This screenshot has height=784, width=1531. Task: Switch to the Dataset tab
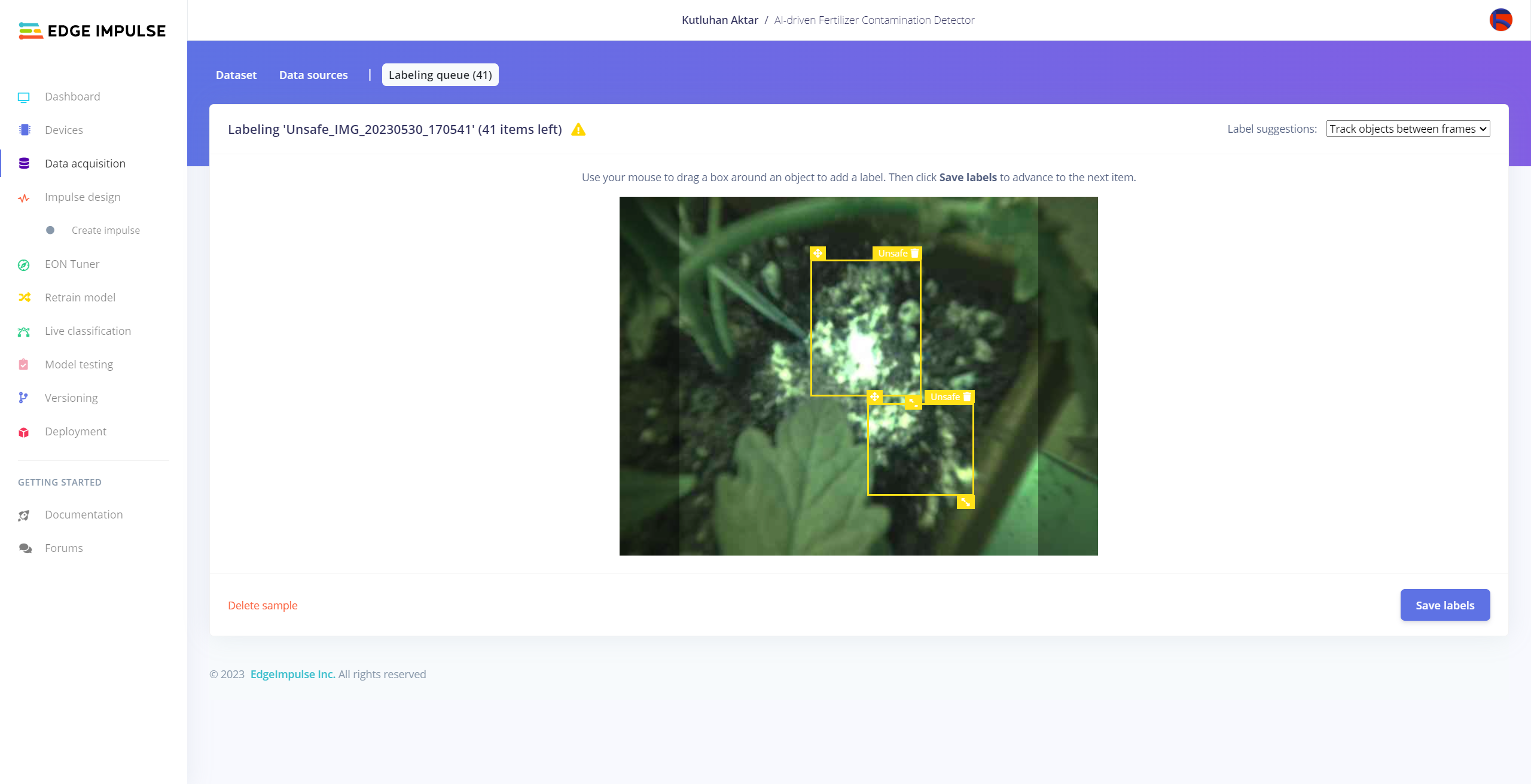[236, 75]
